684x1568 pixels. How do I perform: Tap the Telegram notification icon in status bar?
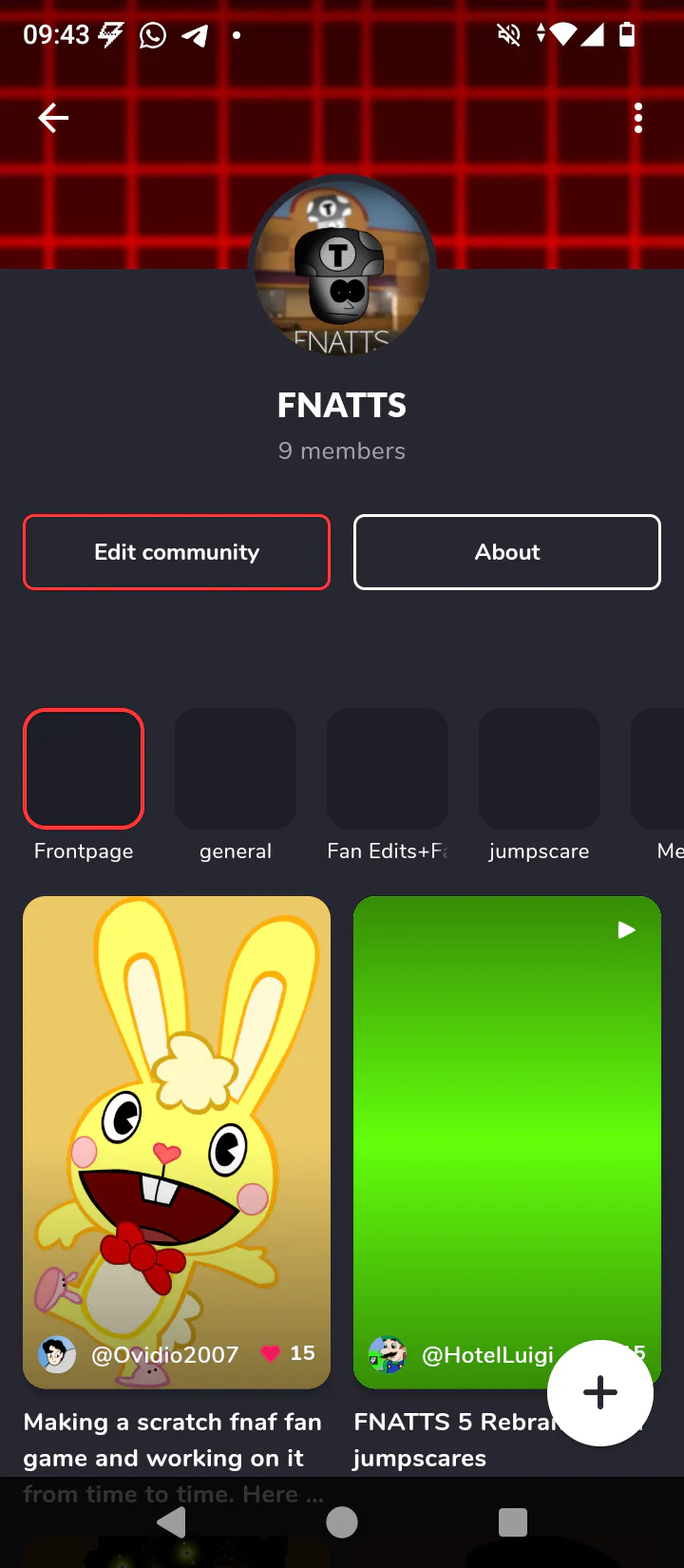click(x=195, y=36)
